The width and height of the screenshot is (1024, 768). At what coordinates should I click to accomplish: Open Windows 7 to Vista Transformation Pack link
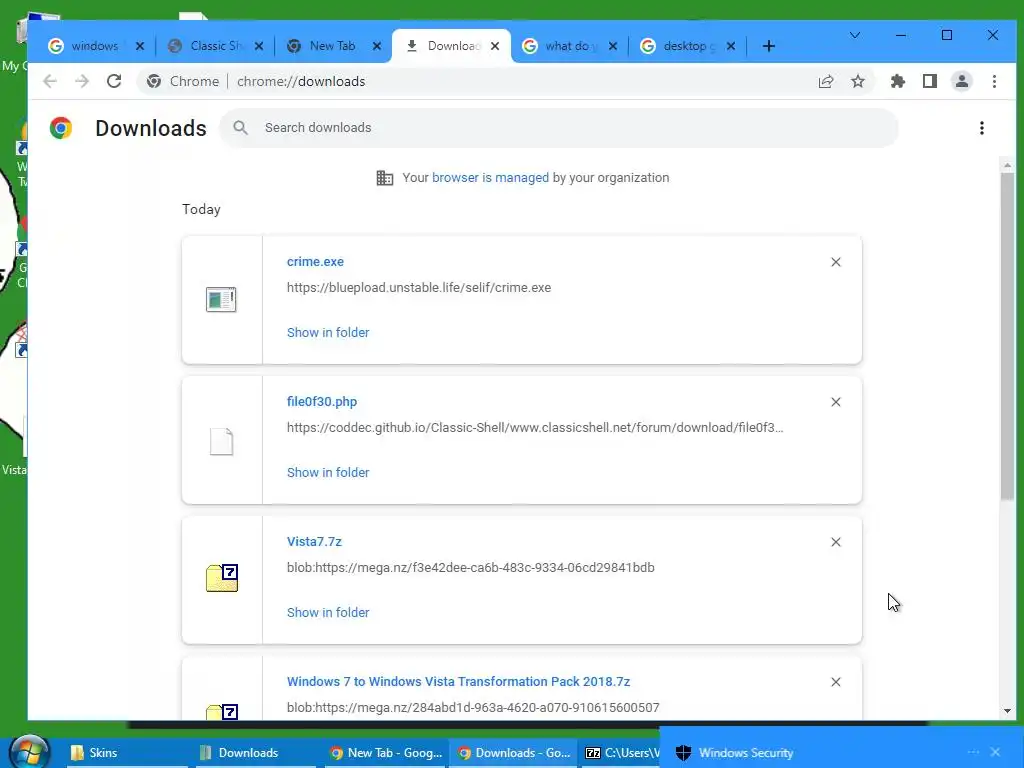point(458,681)
